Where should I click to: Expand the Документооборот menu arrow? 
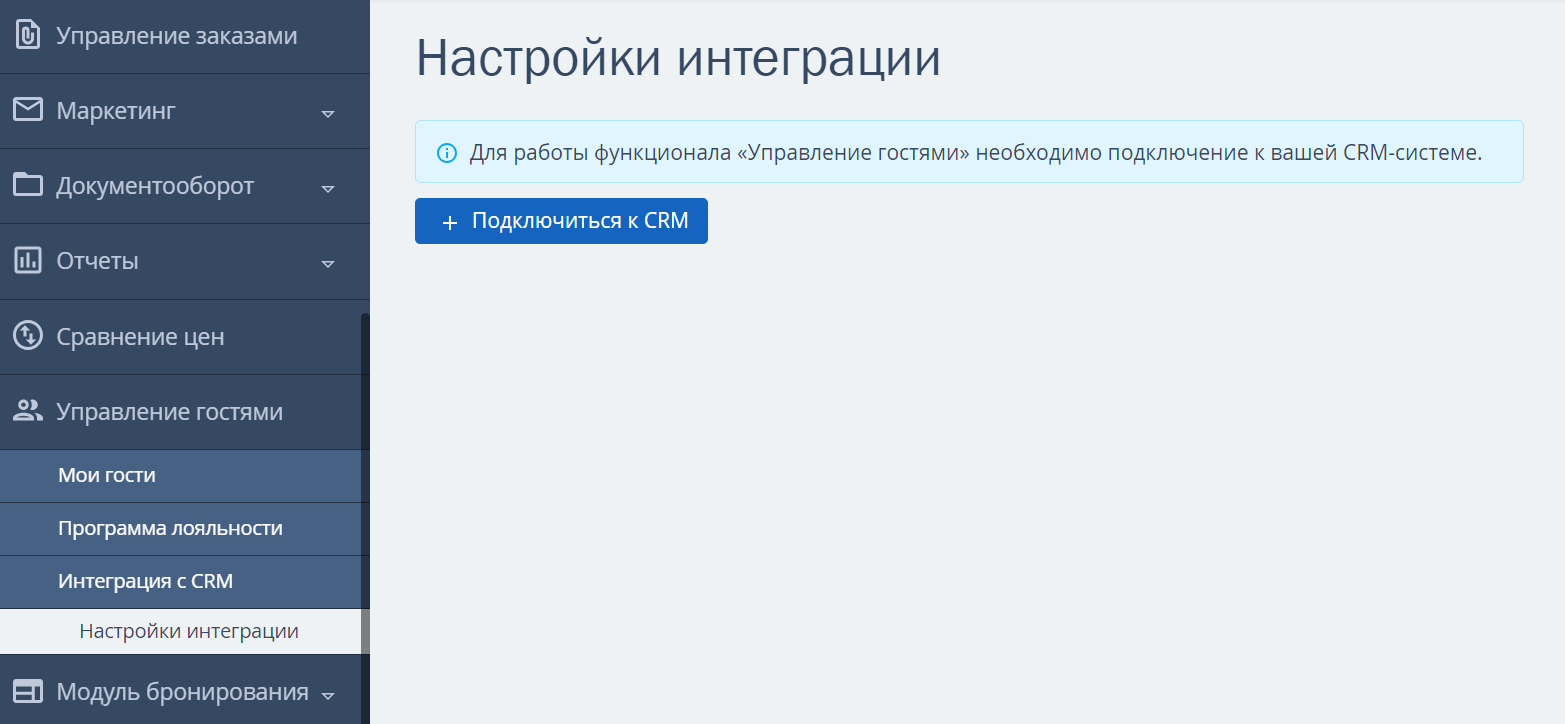[x=327, y=188]
